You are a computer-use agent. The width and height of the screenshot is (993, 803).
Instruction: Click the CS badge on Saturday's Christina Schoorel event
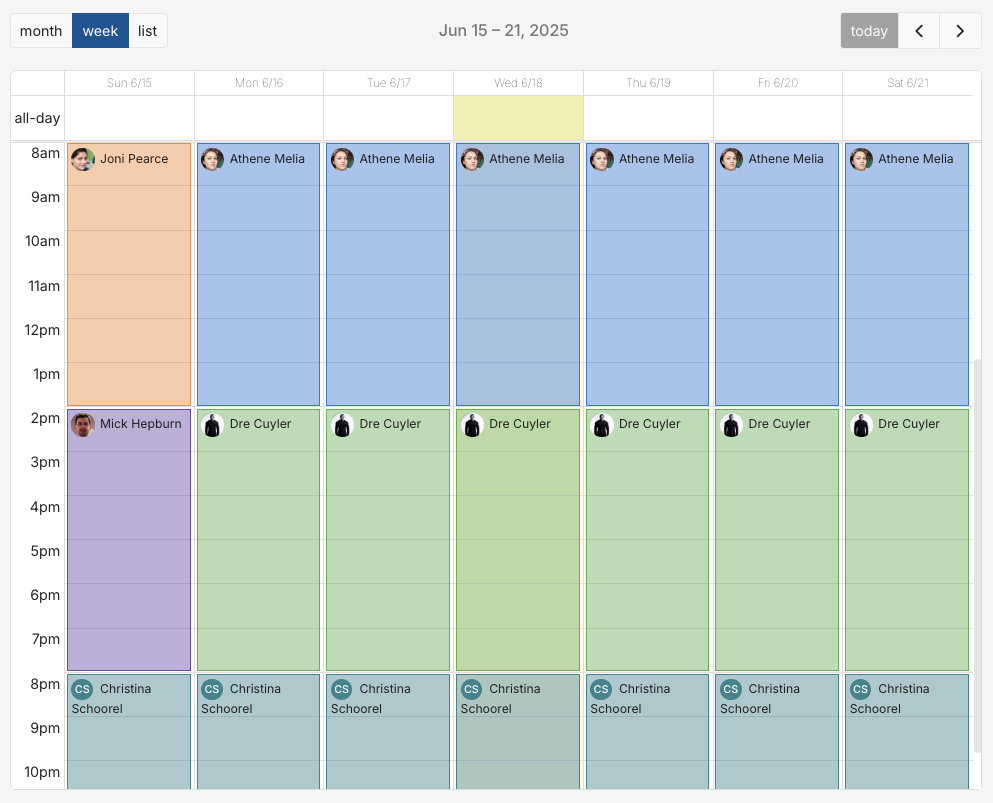(x=860, y=688)
